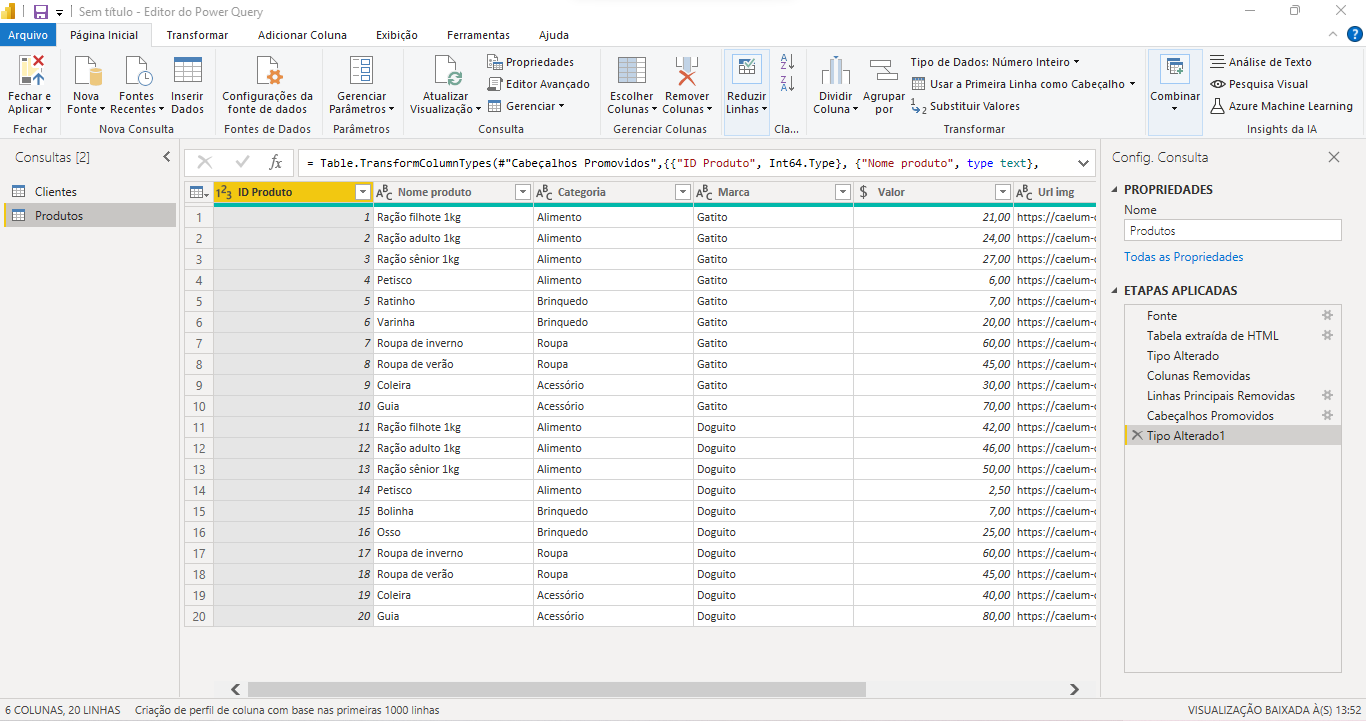The height and width of the screenshot is (721, 1366).
Task: Click the Nome query name field
Action: coord(1232,230)
